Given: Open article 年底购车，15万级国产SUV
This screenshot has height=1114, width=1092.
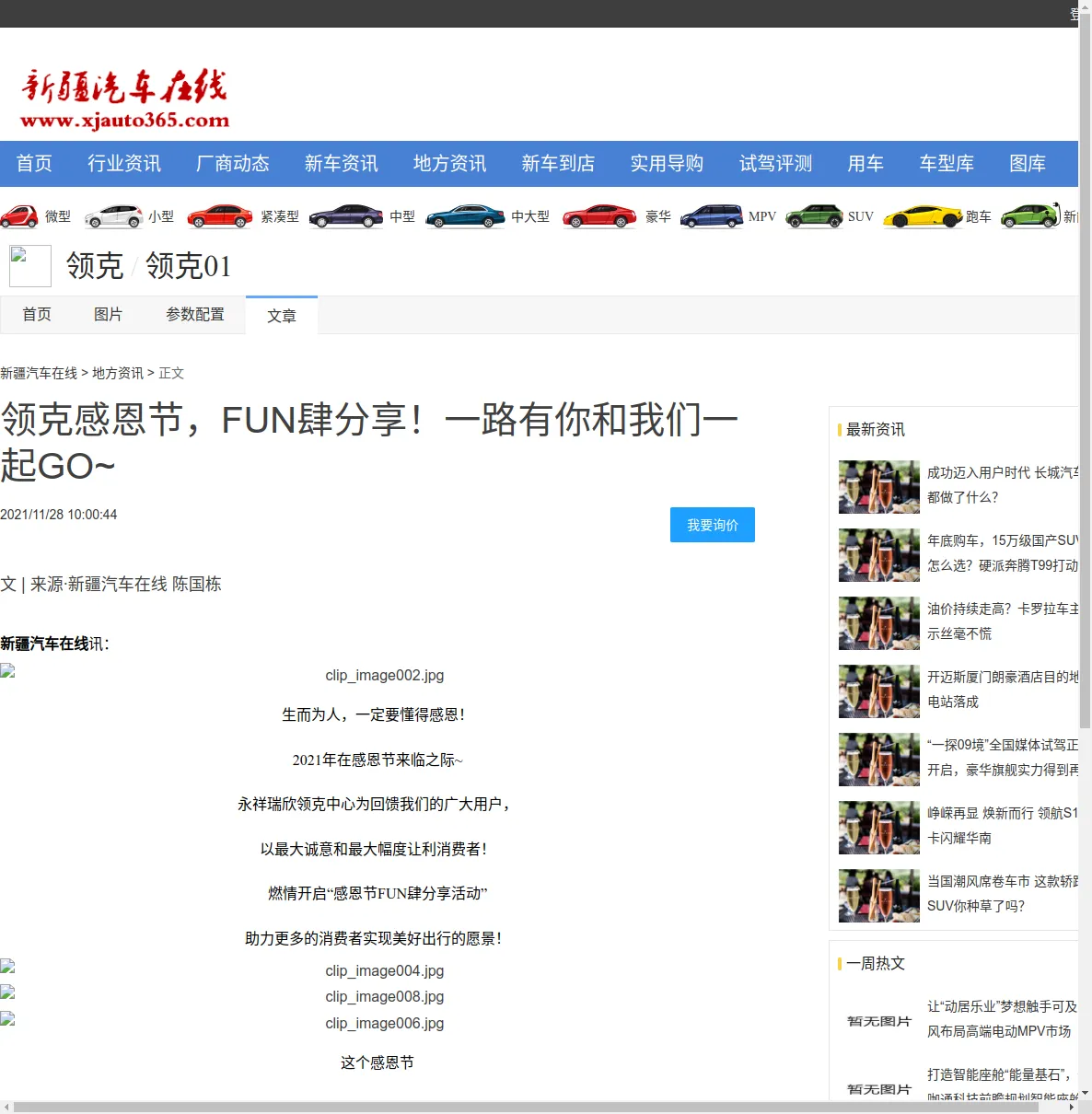Looking at the screenshot, I should [x=1003, y=553].
